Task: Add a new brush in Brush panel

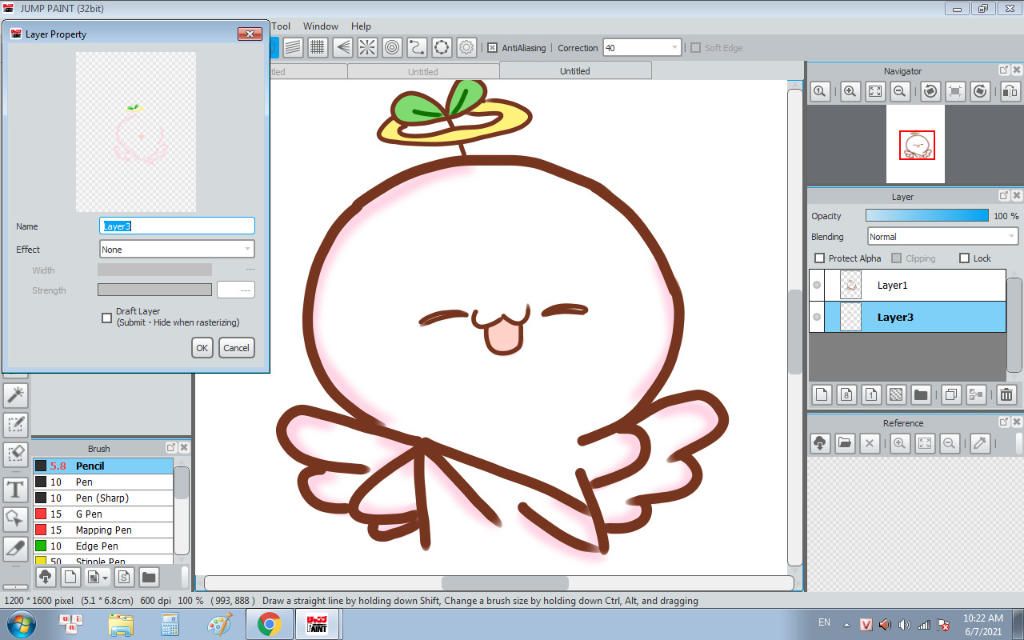Action: [71, 577]
